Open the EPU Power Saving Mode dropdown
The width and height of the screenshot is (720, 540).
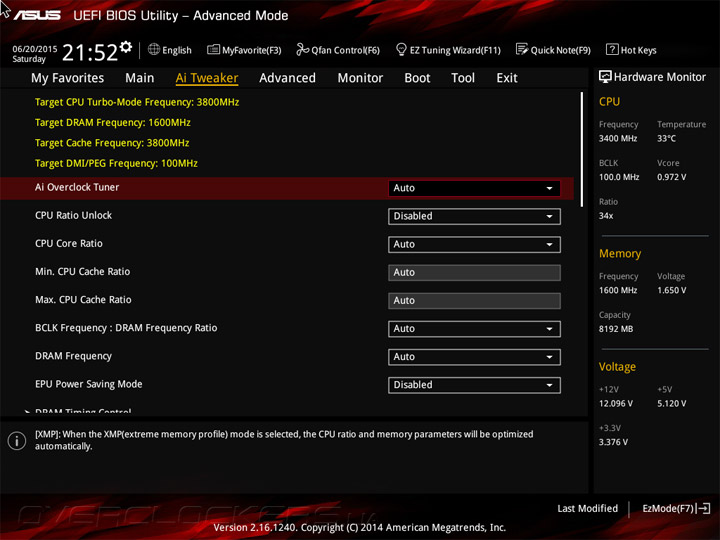(x=474, y=385)
